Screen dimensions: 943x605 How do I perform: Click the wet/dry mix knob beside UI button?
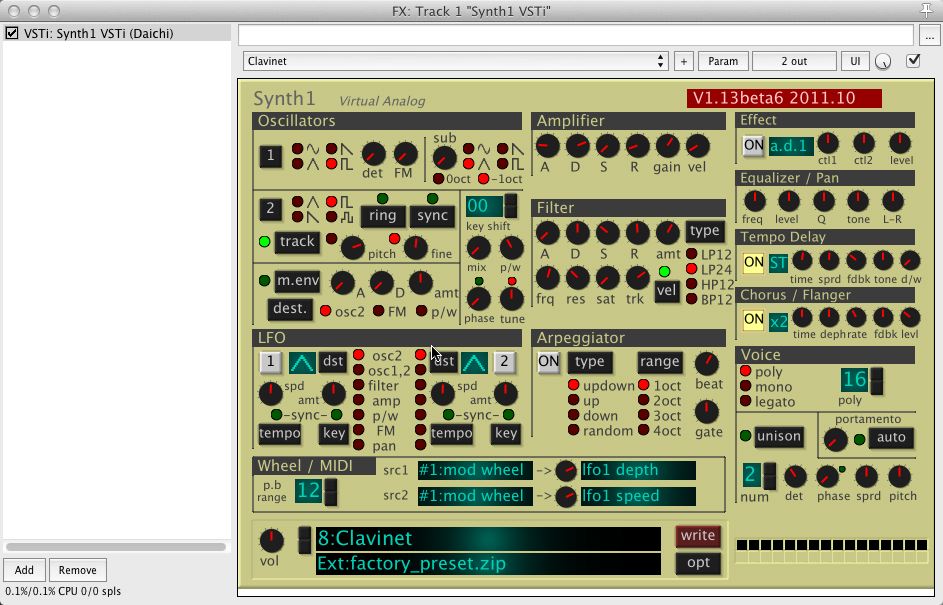[883, 61]
